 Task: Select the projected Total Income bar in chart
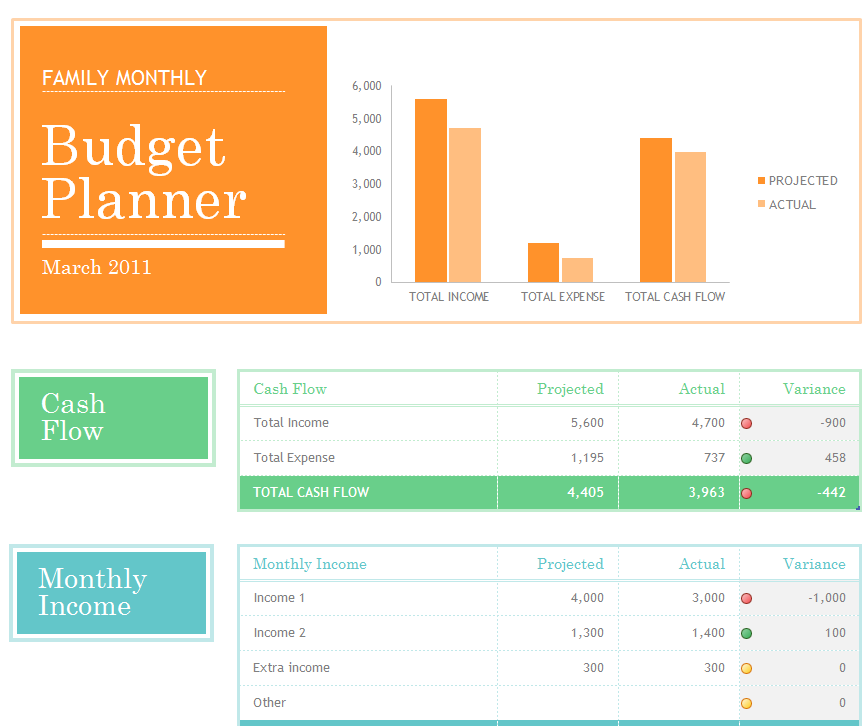[x=431, y=190]
